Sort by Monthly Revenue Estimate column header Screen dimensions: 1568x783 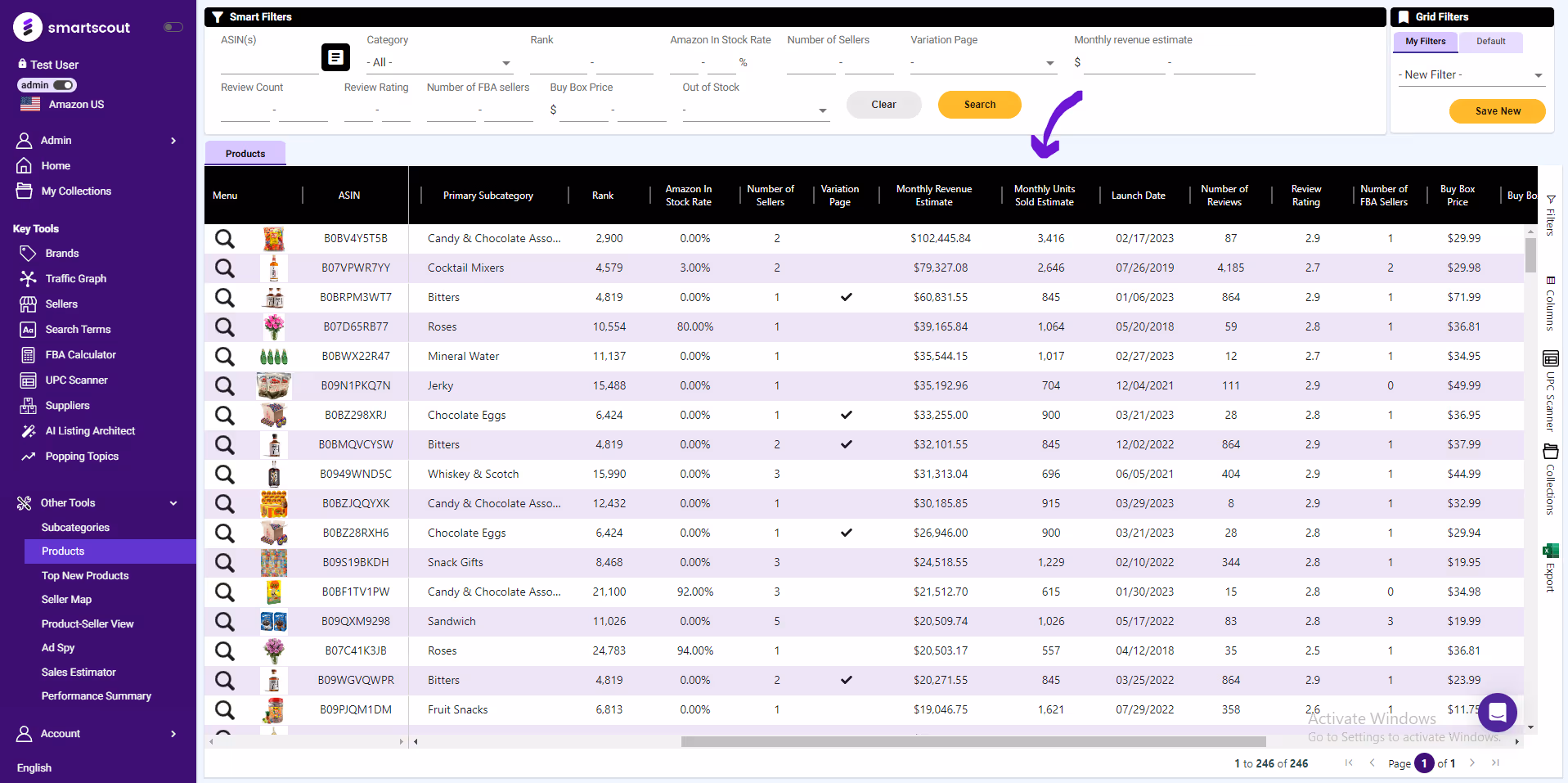point(934,196)
